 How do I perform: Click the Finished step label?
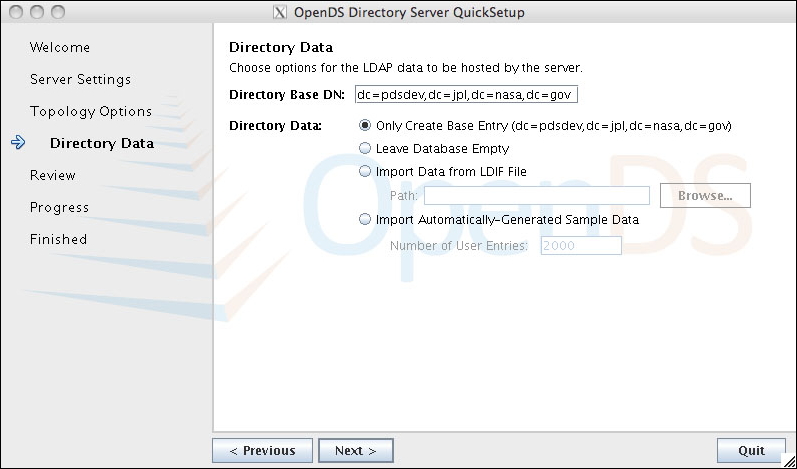(58, 239)
